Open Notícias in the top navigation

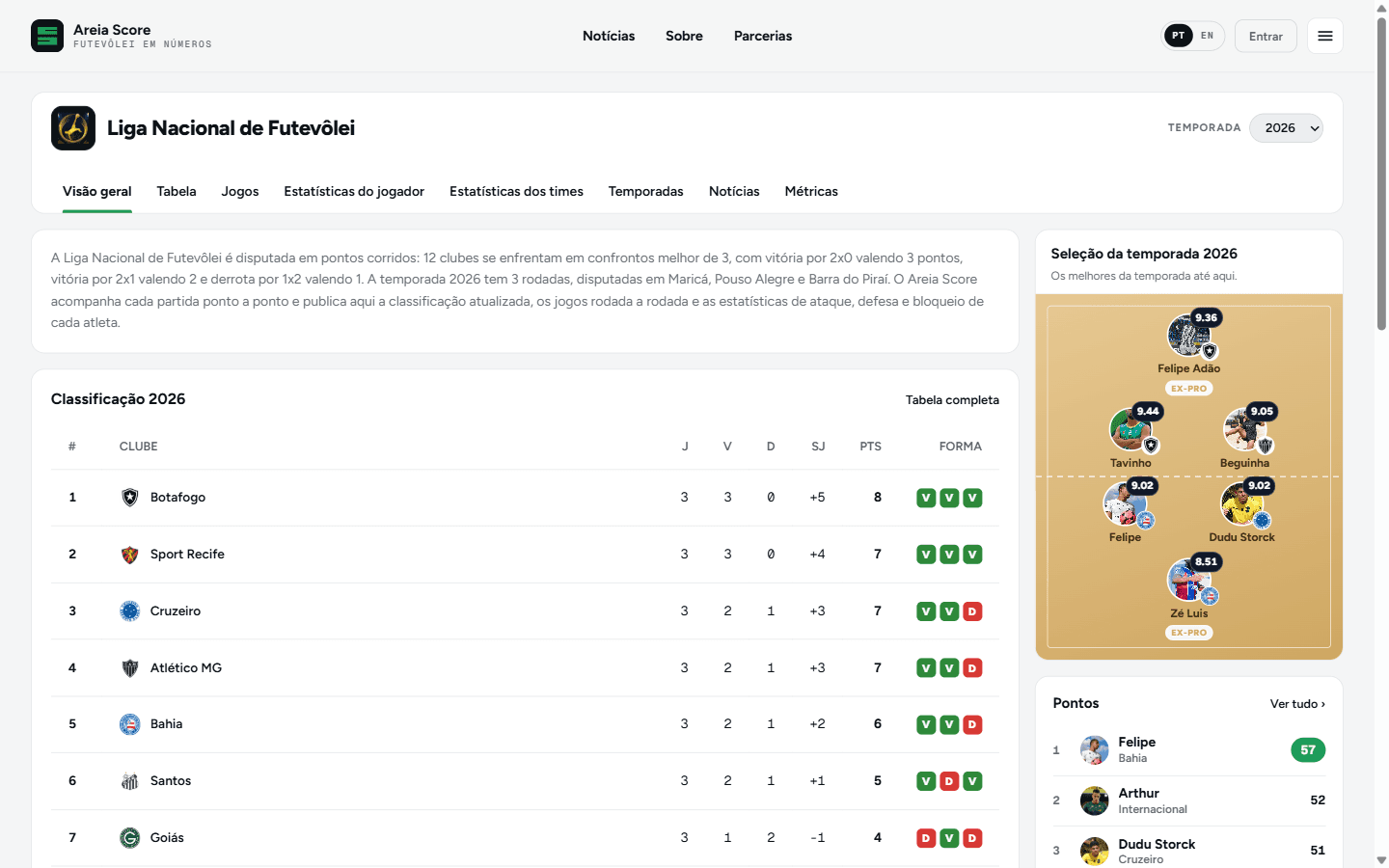coord(609,36)
